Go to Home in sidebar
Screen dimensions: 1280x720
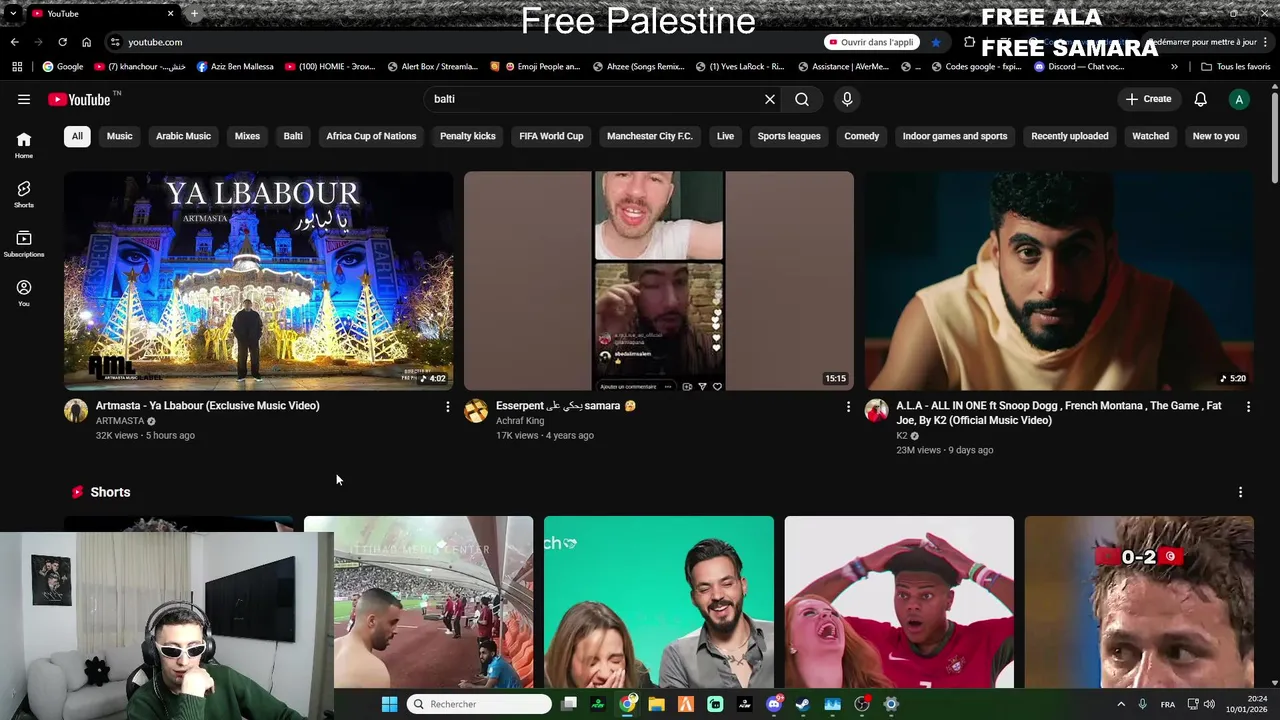[24, 145]
